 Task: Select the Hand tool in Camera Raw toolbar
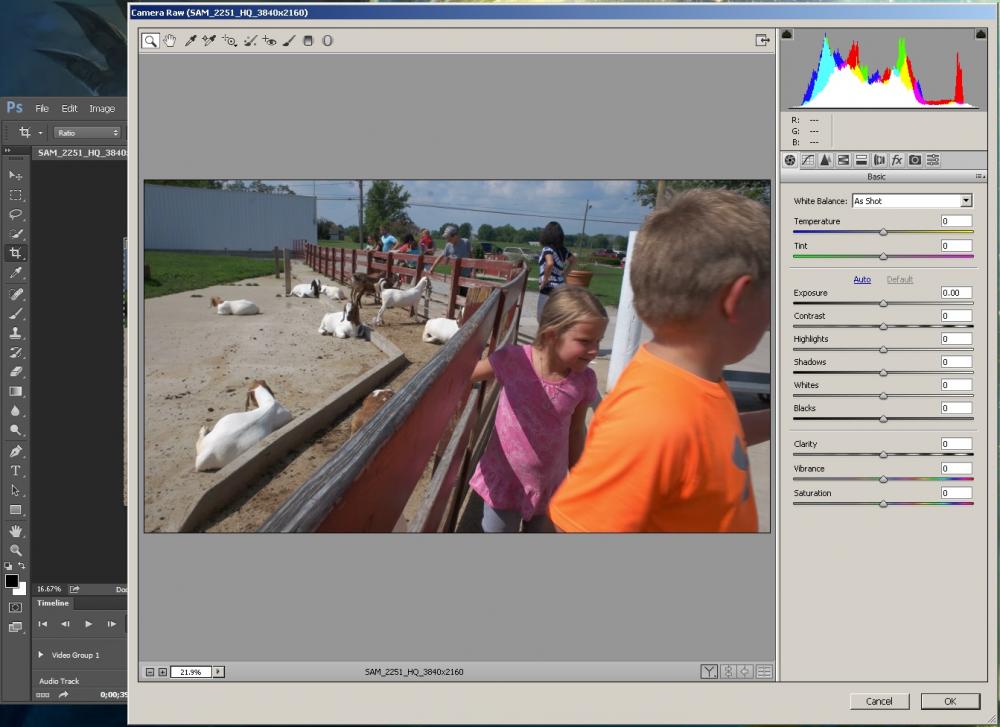point(170,41)
